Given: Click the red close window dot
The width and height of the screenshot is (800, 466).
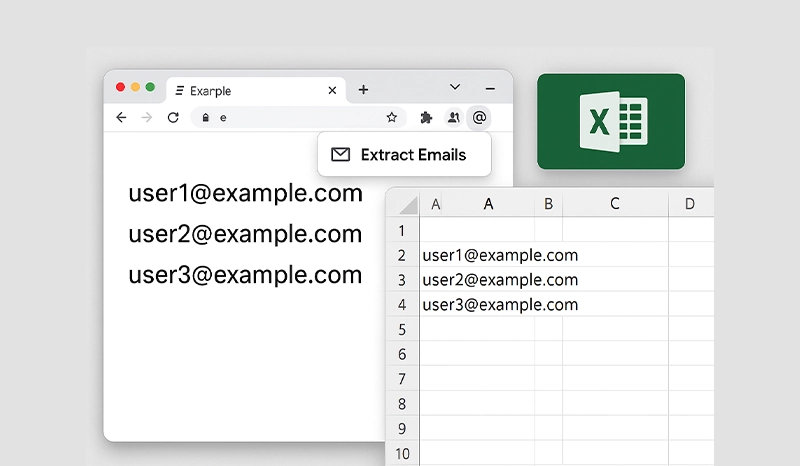Looking at the screenshot, I should 120,87.
